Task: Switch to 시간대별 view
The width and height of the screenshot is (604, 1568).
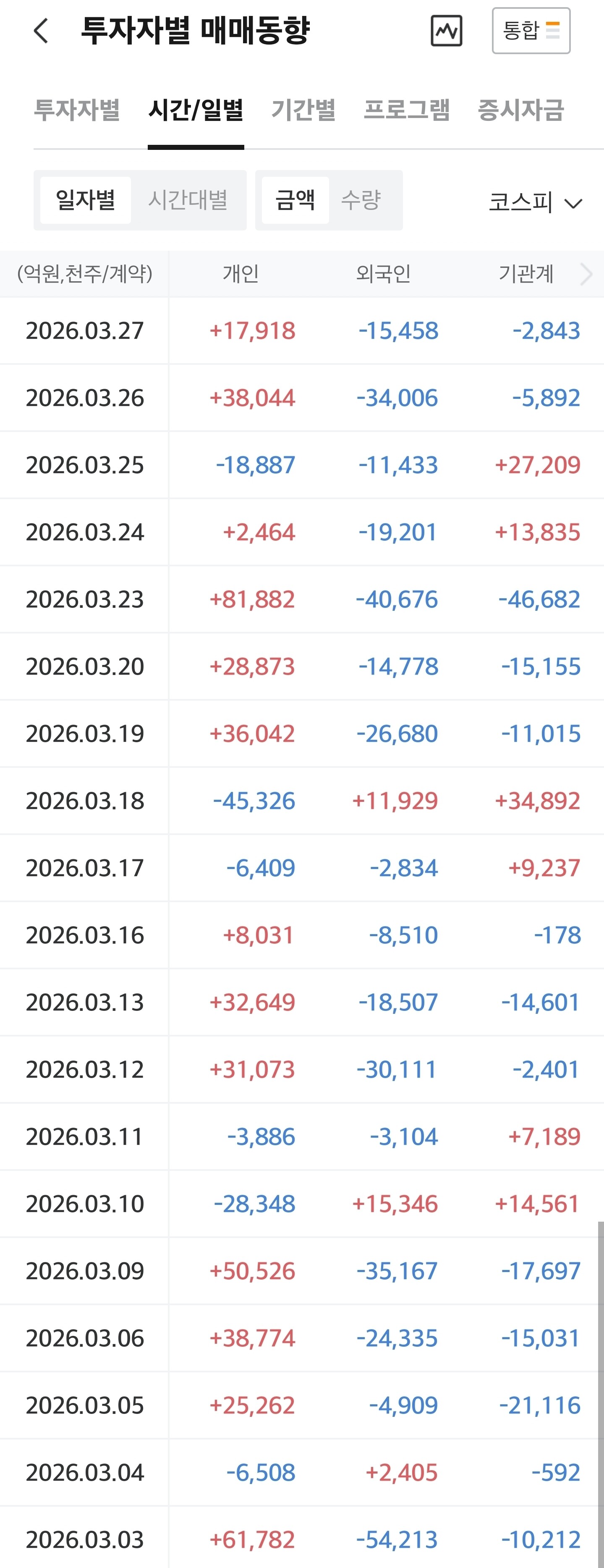Action: [x=188, y=200]
